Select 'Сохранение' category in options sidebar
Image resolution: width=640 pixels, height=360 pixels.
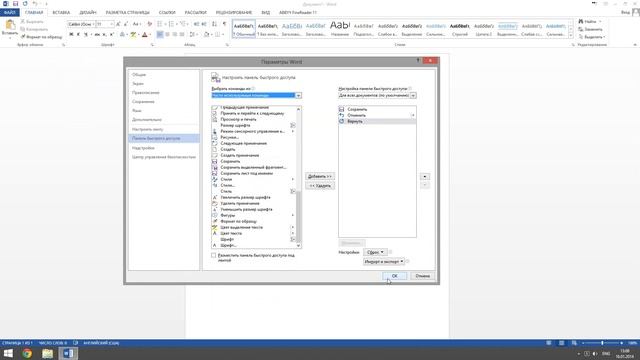point(164,102)
